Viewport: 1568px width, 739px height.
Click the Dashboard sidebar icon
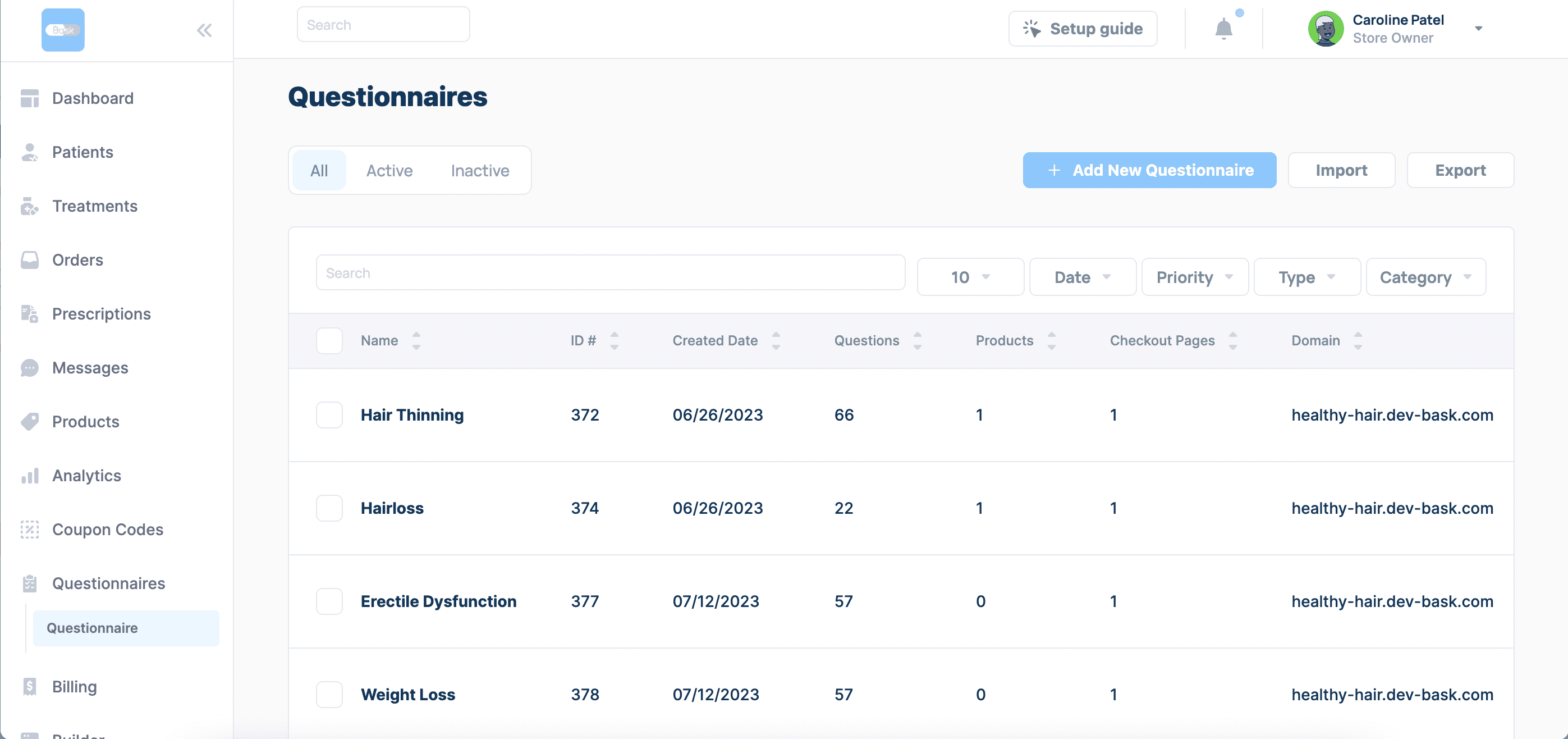(29, 98)
